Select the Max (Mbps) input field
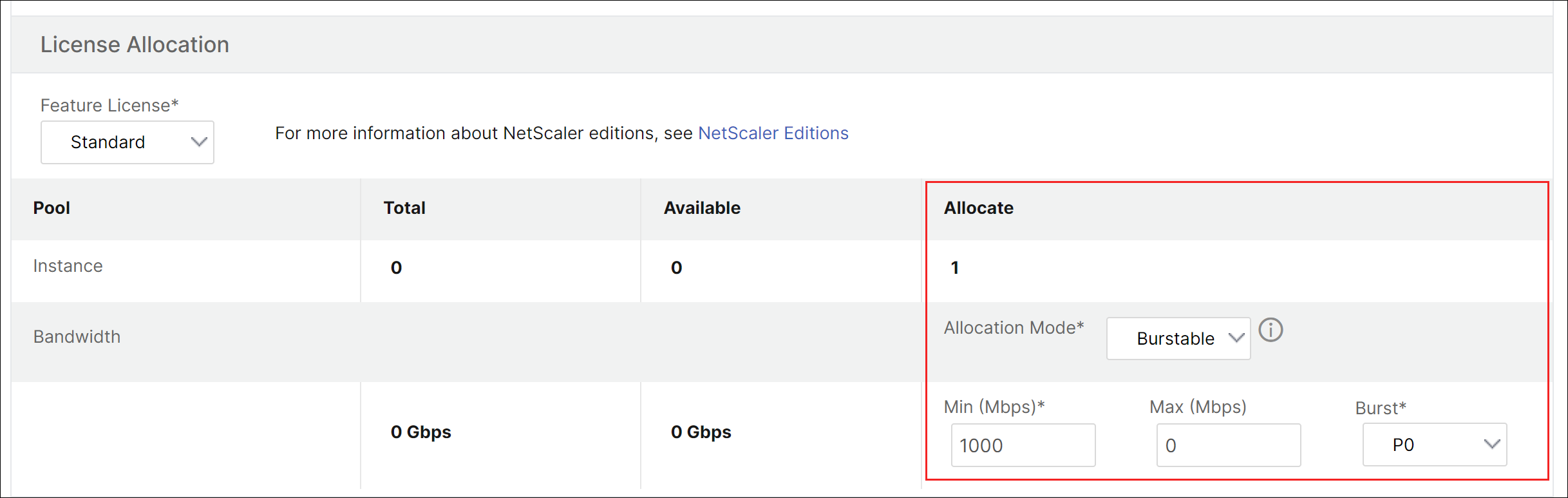1568x498 pixels. coord(1229,445)
